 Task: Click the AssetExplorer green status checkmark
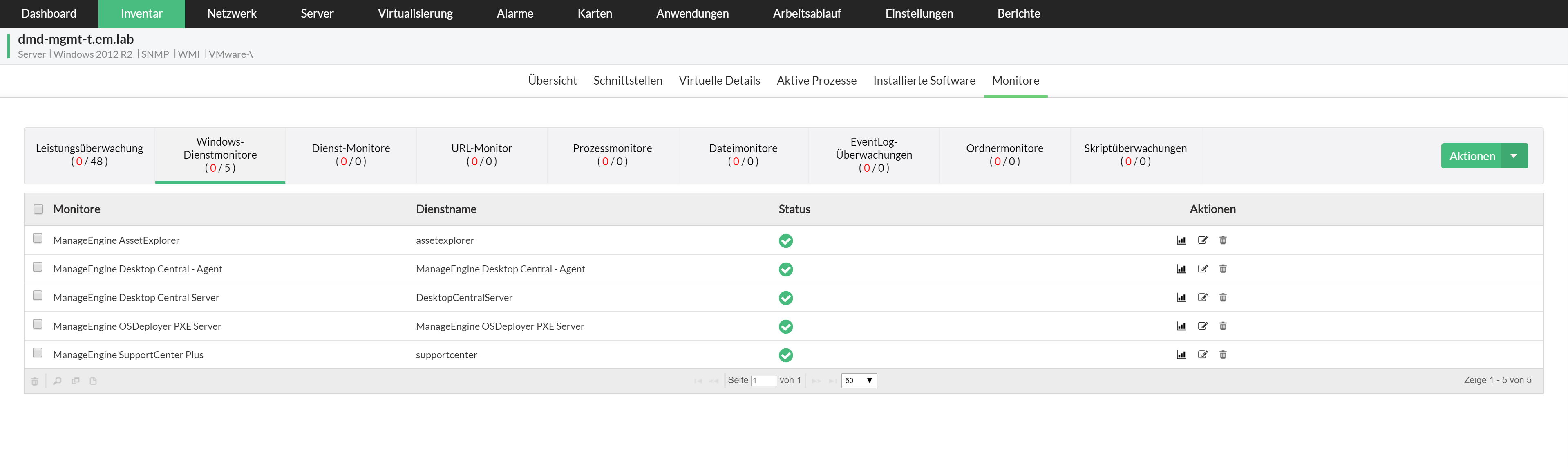click(786, 240)
